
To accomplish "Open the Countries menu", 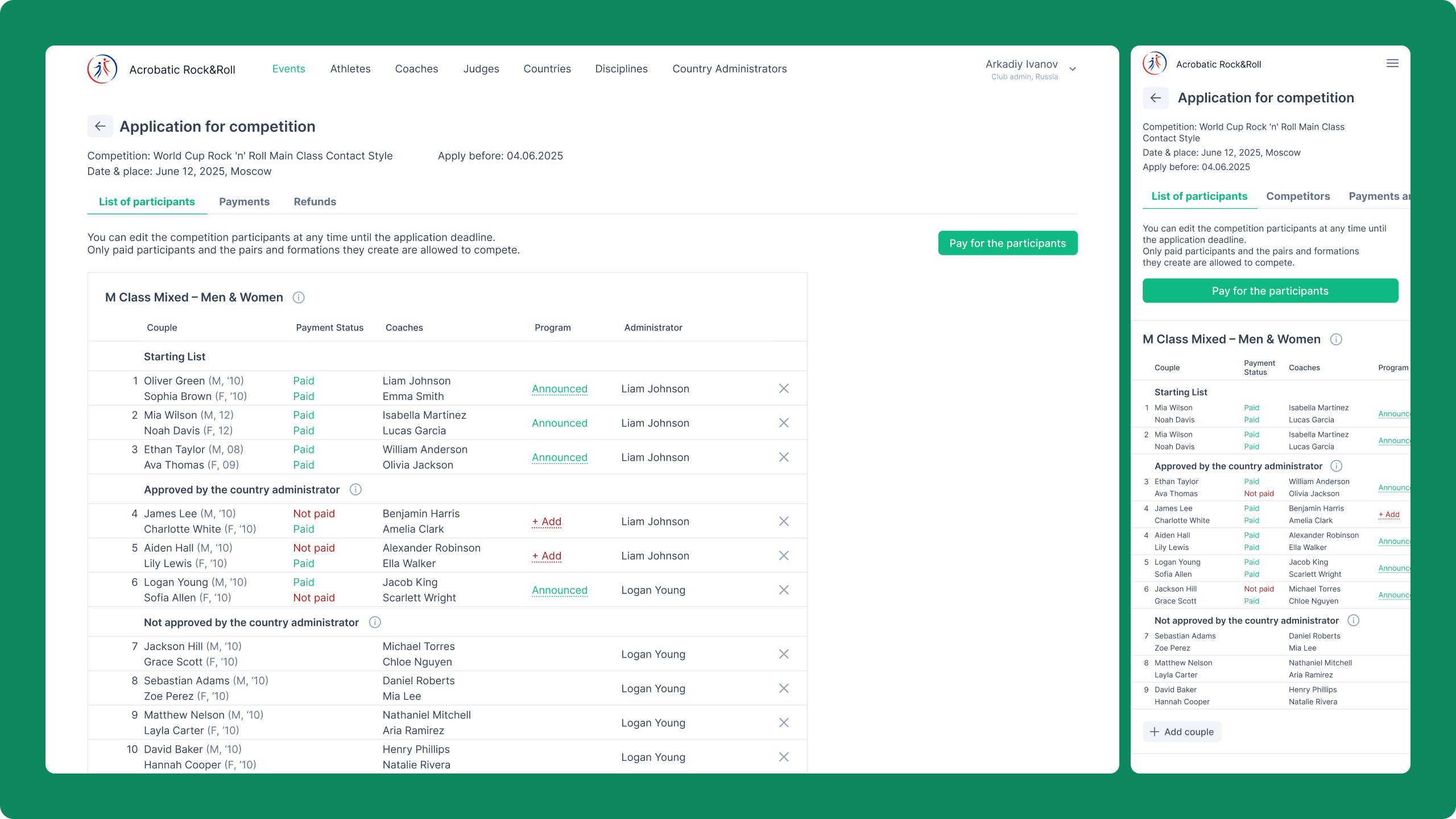I will pos(547,69).
